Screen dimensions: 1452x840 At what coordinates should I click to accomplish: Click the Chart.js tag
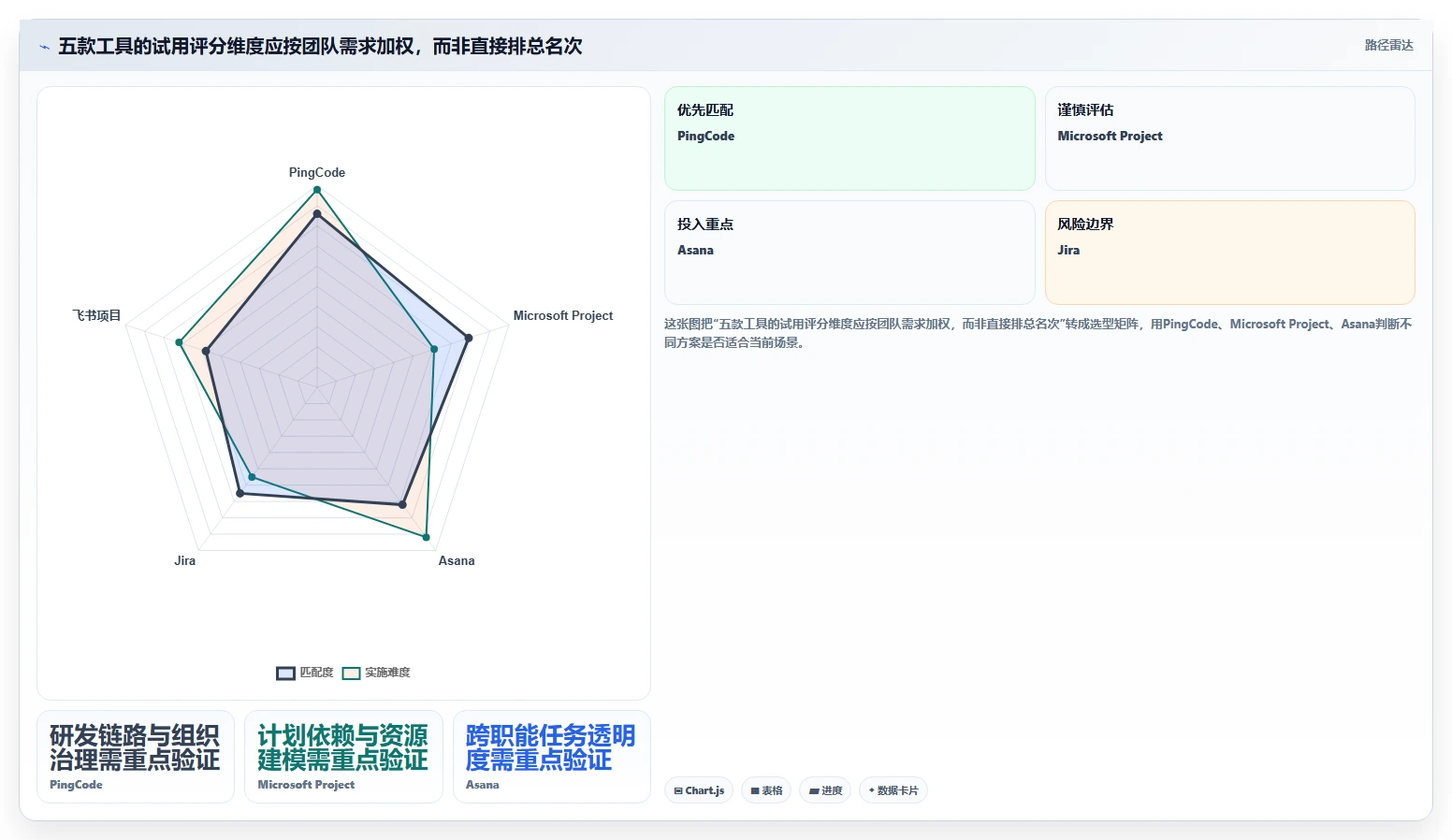point(699,790)
